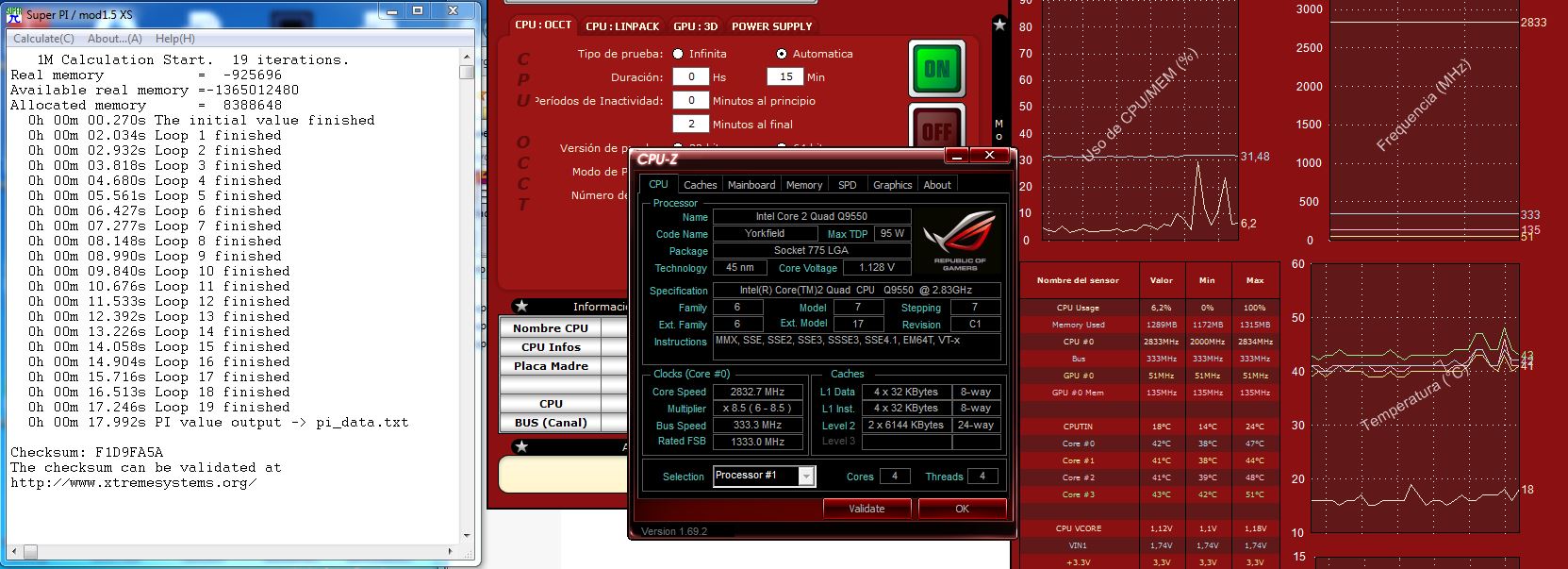The width and height of the screenshot is (1568, 569).
Task: Click the Multiplier value x 8.5
Action: [x=757, y=409]
